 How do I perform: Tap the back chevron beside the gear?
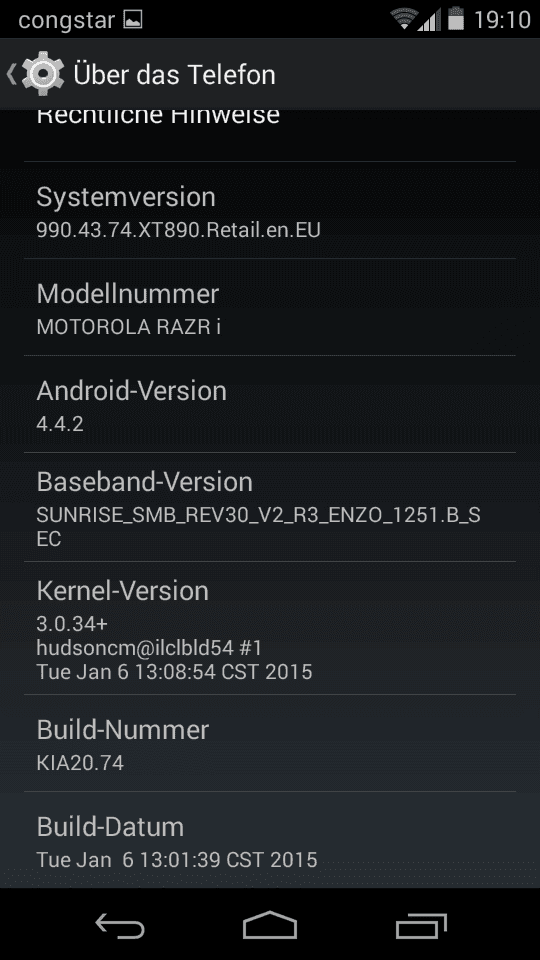[11, 74]
